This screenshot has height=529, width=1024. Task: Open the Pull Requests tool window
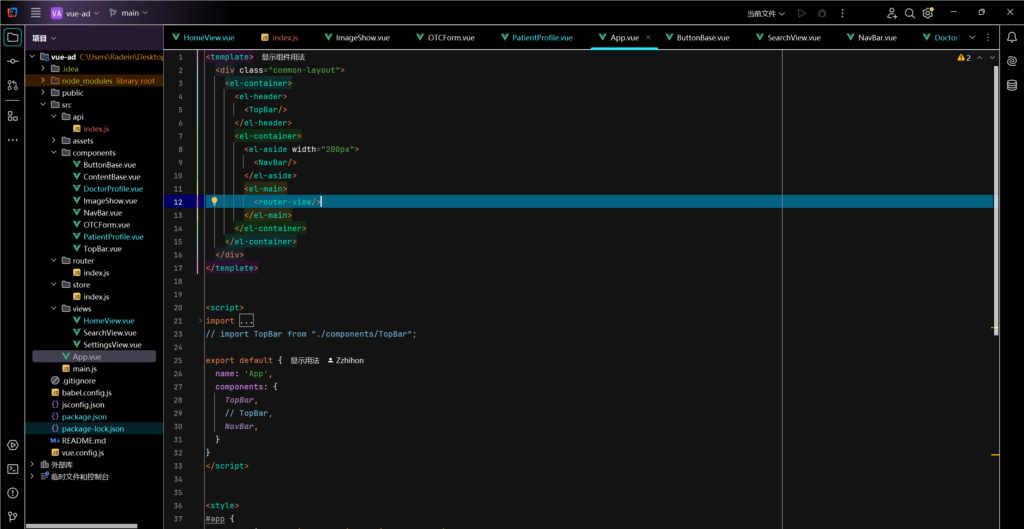click(12, 85)
